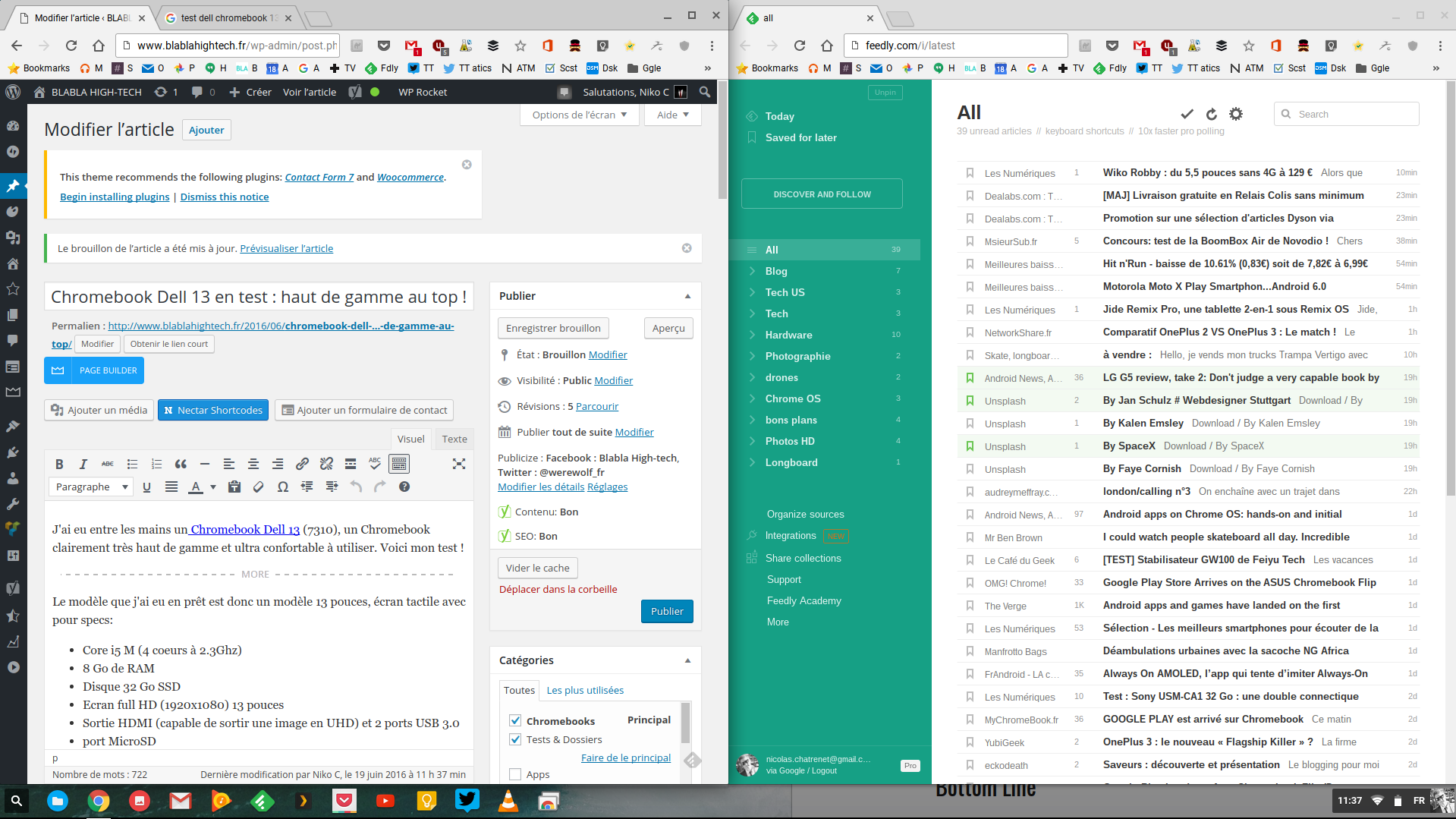The height and width of the screenshot is (819, 1456).
Task: Toggle the toolbar kitchen sink icon
Action: (399, 464)
